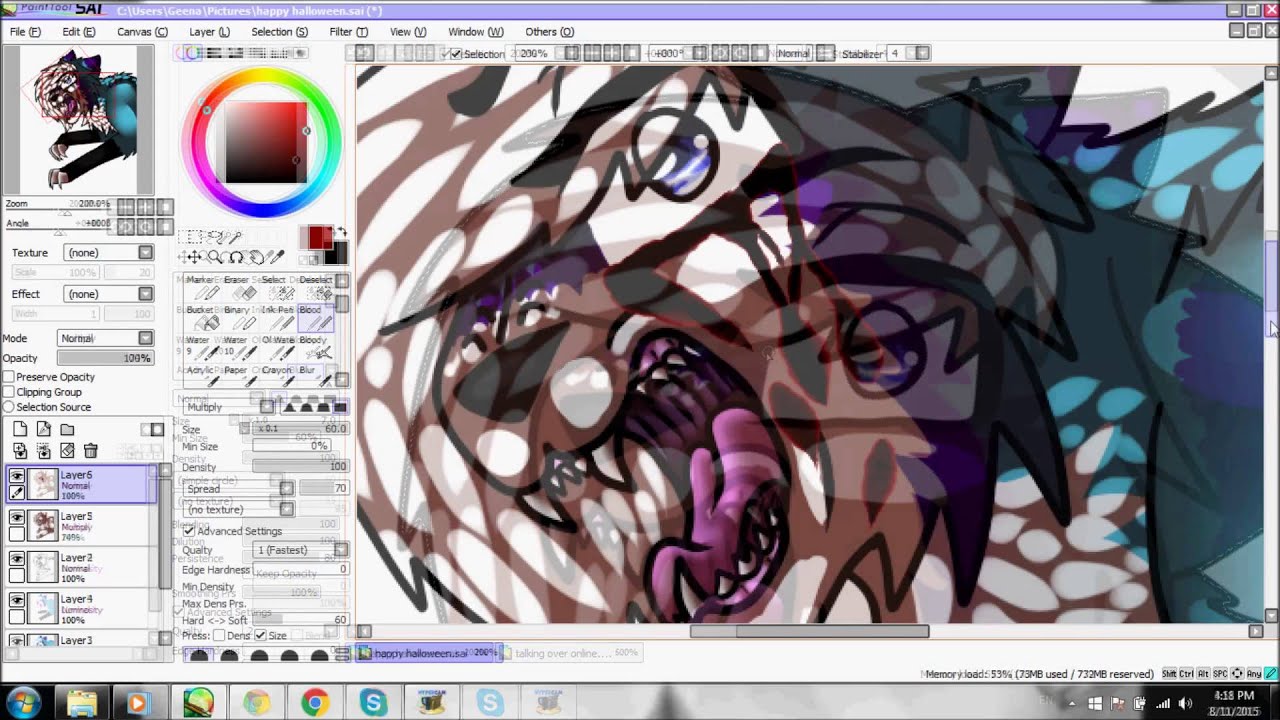Pick the rectangular selection tool
Viewport: 1280px width, 720px height.
(x=193, y=237)
